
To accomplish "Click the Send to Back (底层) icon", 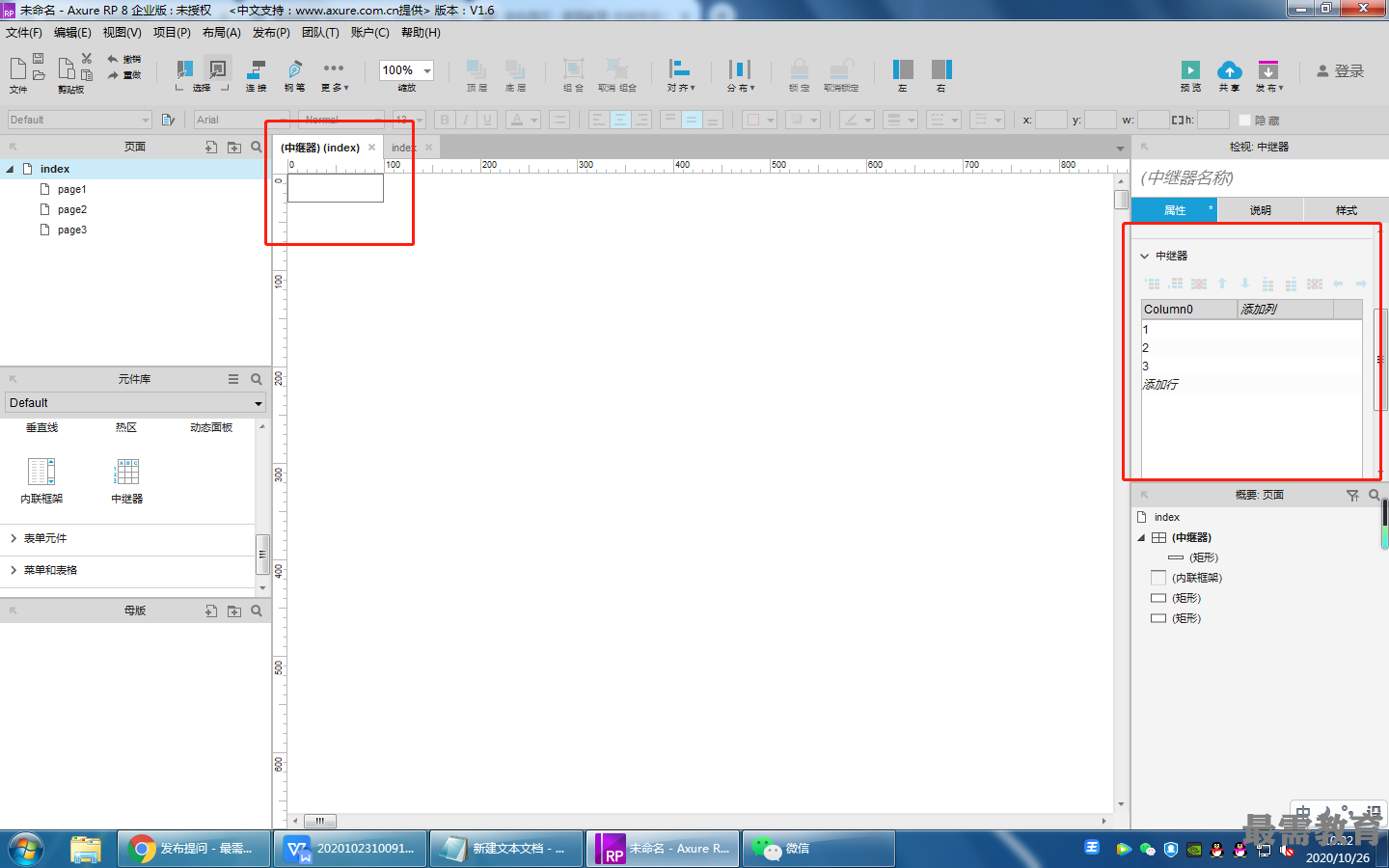I will point(515,69).
